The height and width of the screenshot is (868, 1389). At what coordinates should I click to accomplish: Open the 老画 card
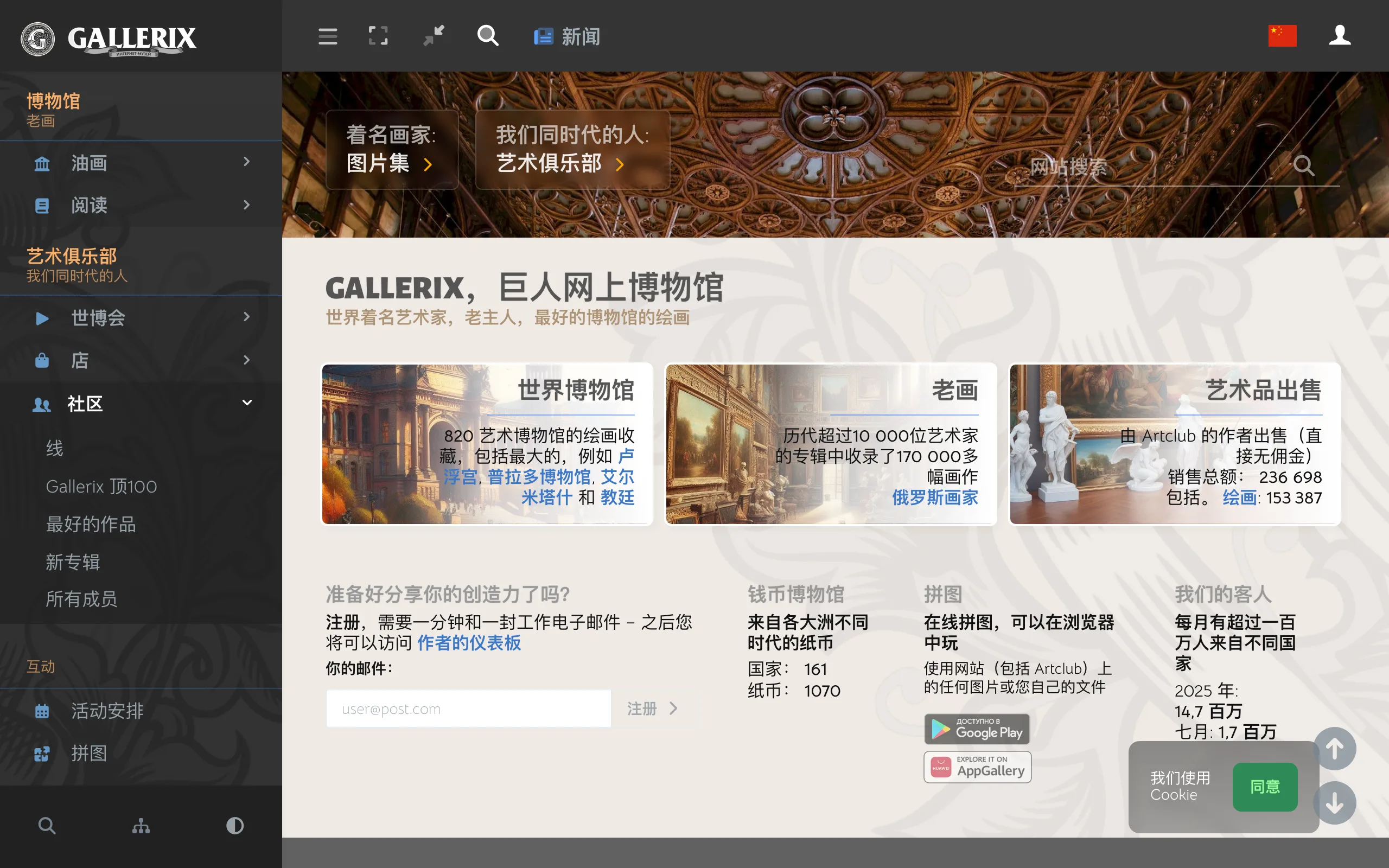pos(831,444)
